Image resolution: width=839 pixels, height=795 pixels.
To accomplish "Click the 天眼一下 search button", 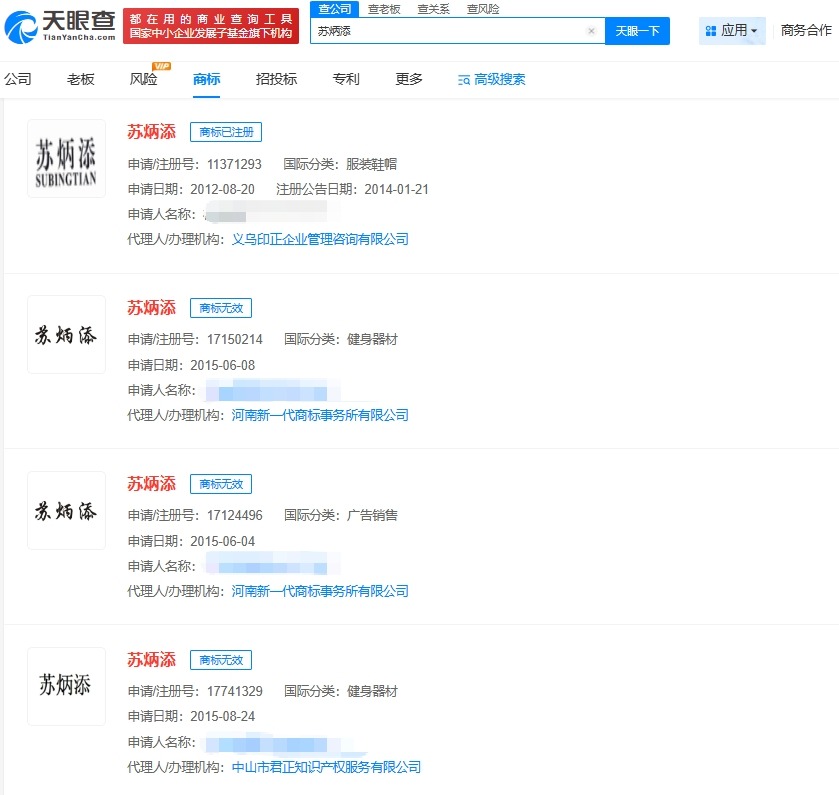I will coord(638,31).
